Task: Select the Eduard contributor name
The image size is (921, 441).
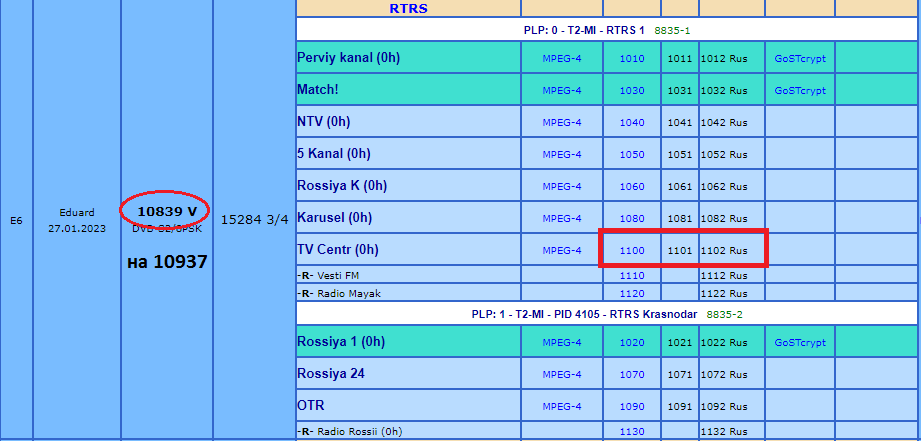Action: click(x=77, y=213)
